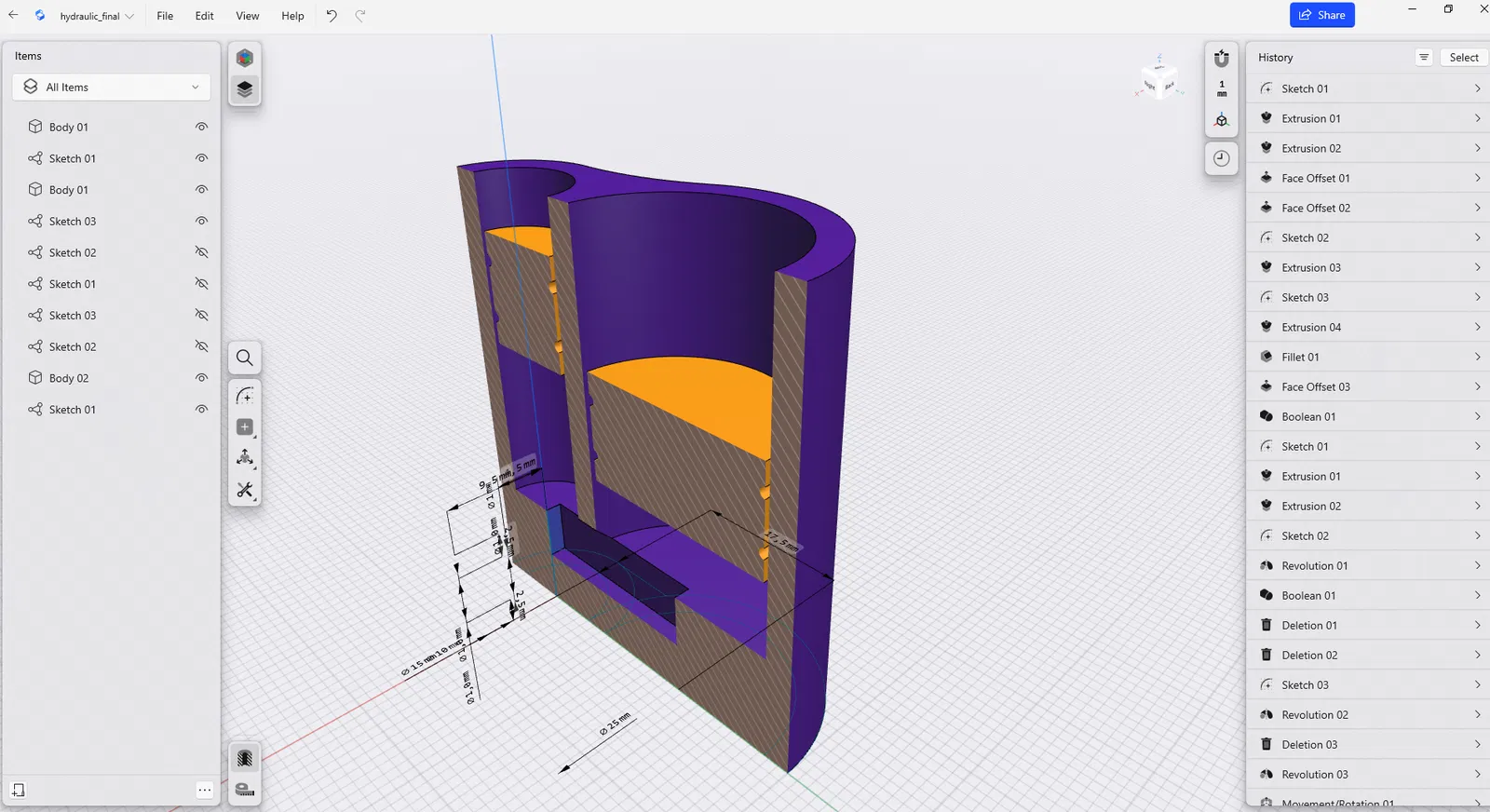Change the 1 mm grid unit setting
Image resolution: width=1490 pixels, height=812 pixels.
[1222, 88]
